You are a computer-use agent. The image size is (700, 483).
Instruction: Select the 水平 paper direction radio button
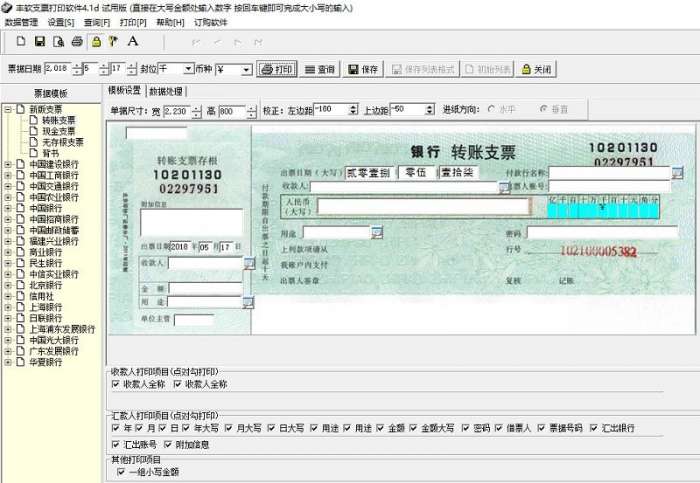492,109
